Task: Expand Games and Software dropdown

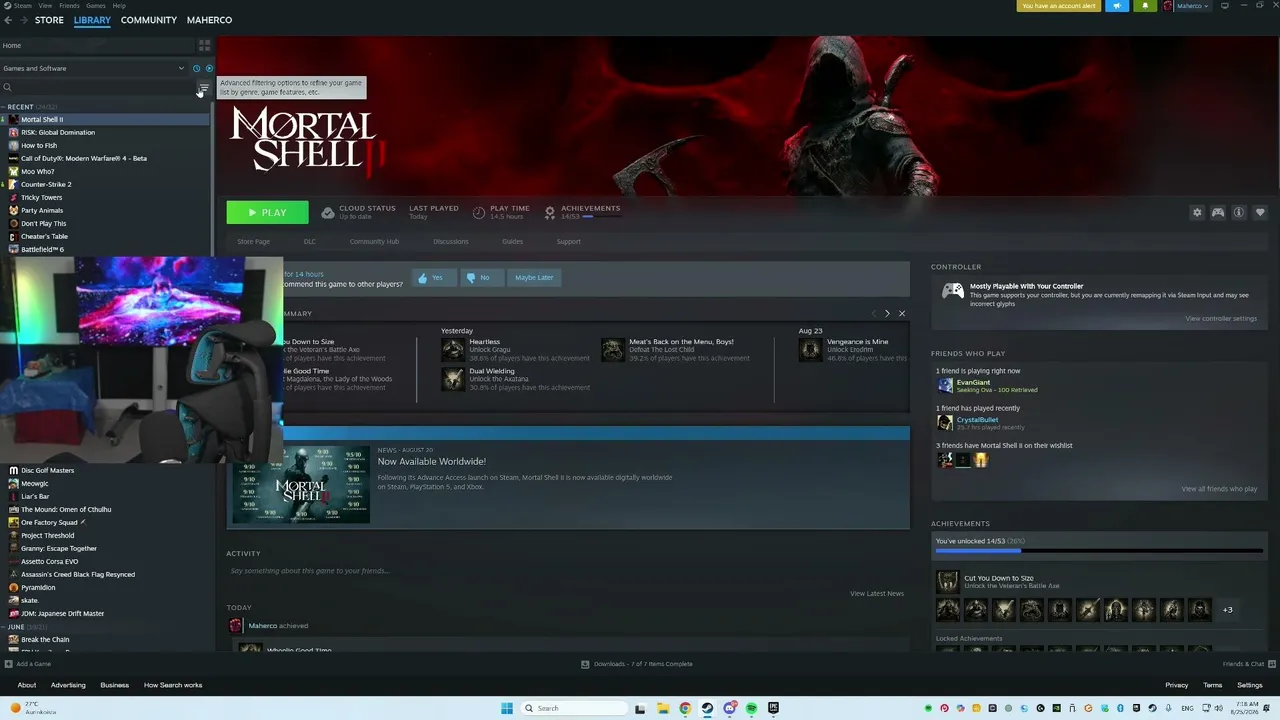Action: click(181, 68)
